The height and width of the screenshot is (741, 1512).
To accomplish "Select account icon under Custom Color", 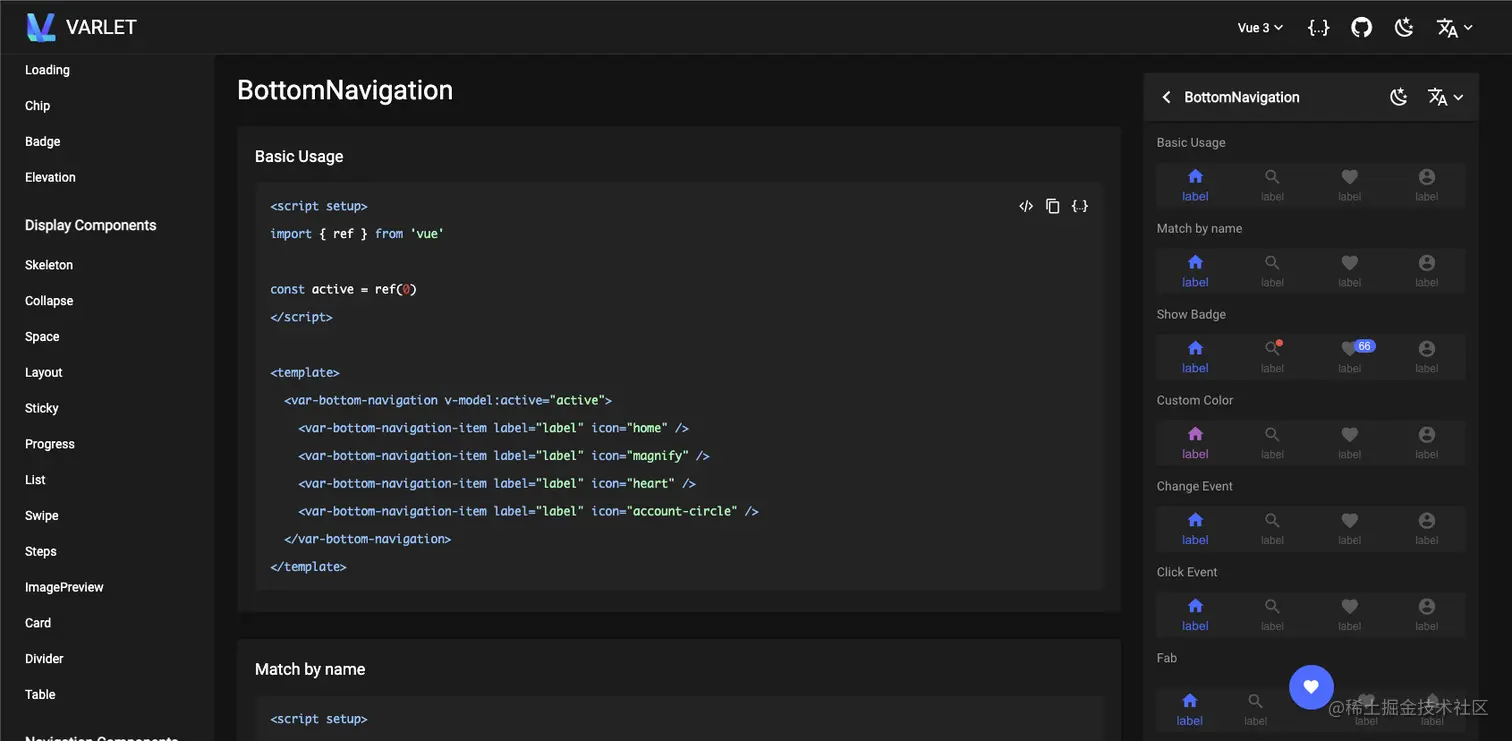I will (x=1427, y=441).
